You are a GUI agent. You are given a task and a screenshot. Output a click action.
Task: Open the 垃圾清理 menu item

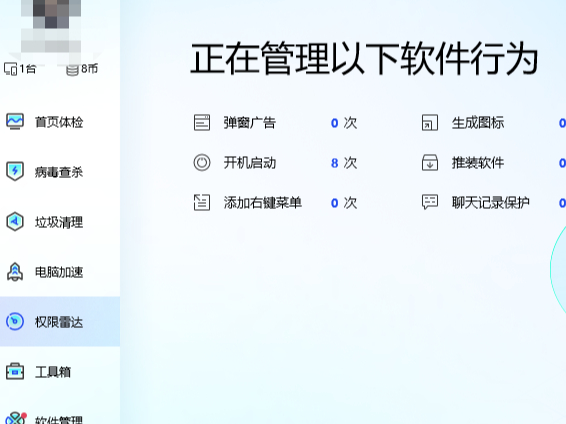point(60,222)
